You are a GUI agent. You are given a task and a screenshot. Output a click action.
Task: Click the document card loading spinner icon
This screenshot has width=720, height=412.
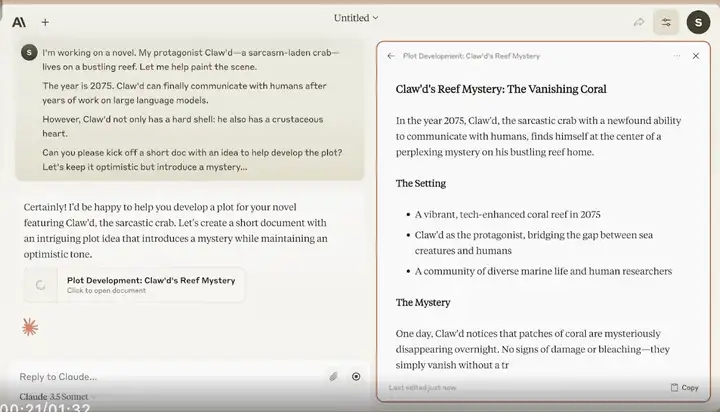coord(40,285)
